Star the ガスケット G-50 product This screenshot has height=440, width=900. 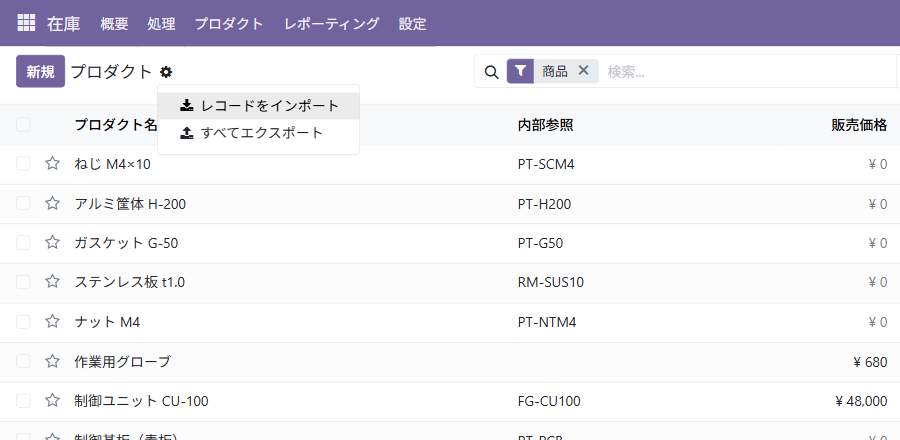point(53,243)
